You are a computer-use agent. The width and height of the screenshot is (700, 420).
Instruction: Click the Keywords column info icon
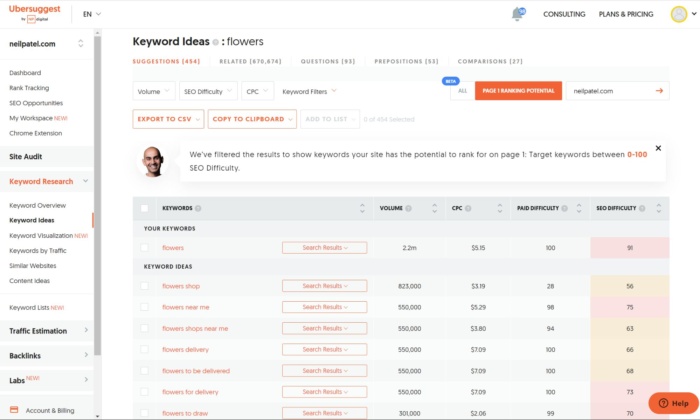[198, 208]
